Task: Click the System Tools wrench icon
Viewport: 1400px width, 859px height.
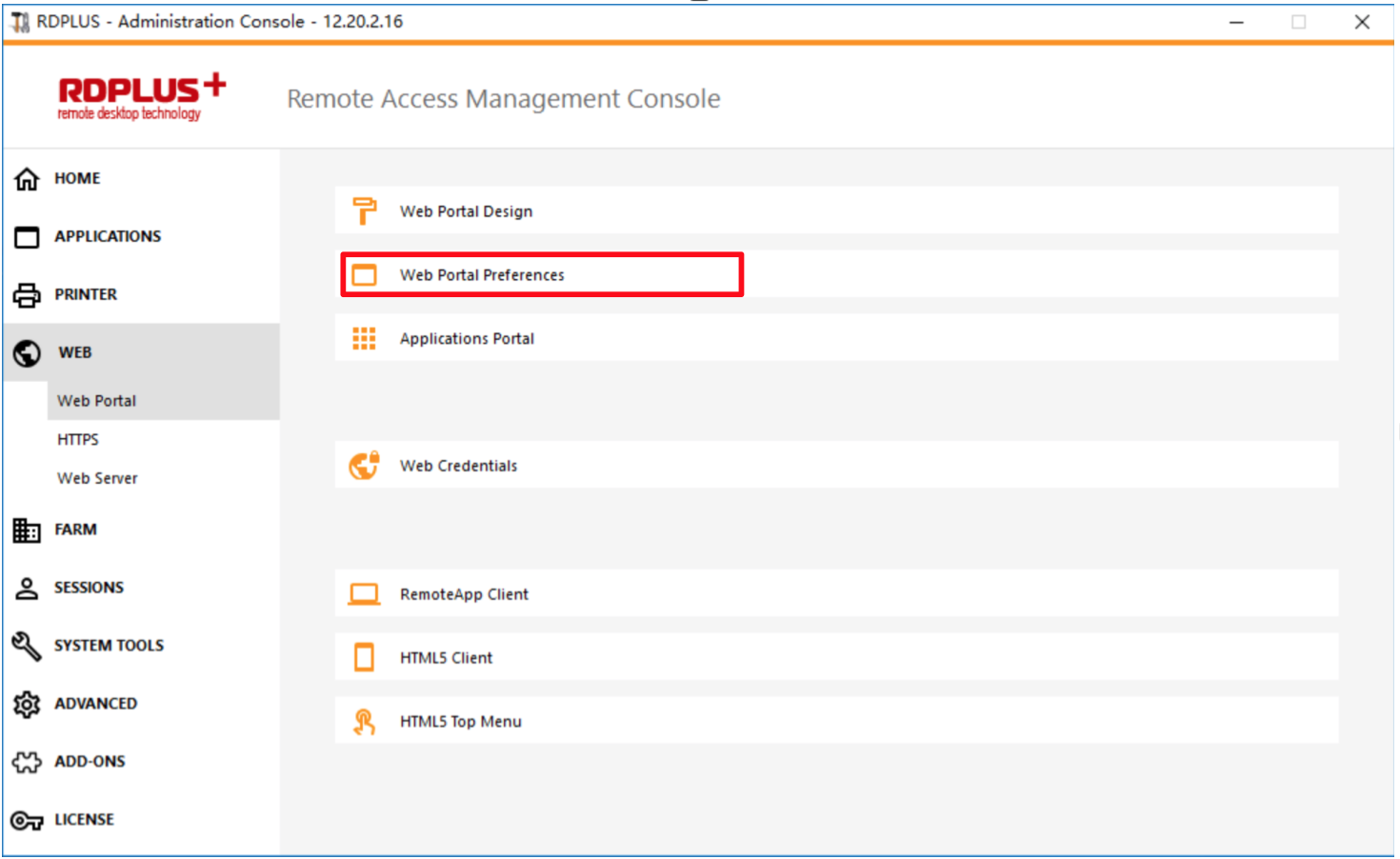Action: 27,646
